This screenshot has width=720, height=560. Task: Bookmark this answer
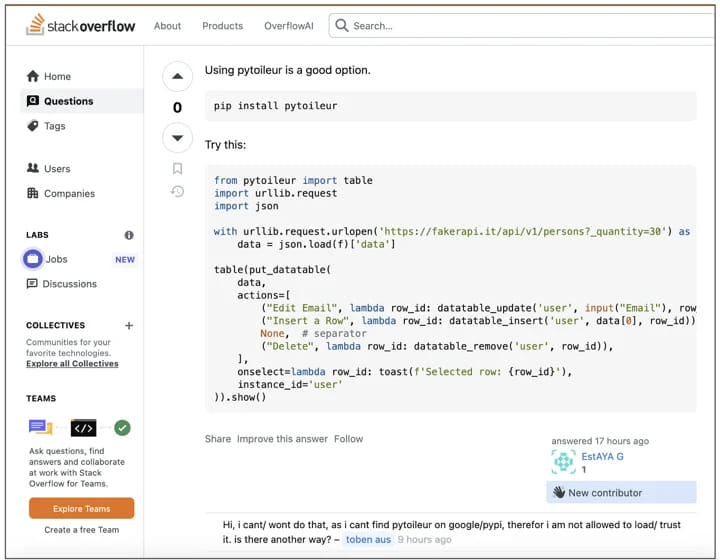pyautogui.click(x=177, y=168)
